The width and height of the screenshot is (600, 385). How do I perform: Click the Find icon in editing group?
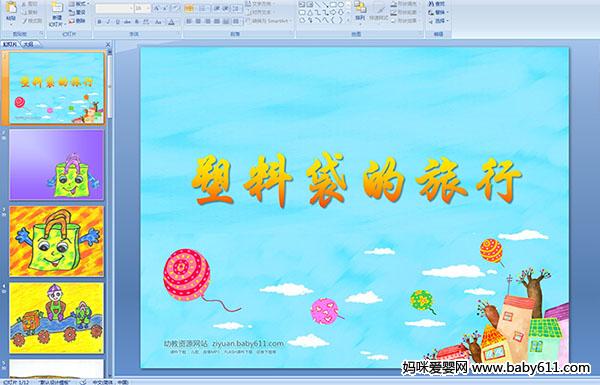pyautogui.click(x=437, y=4)
